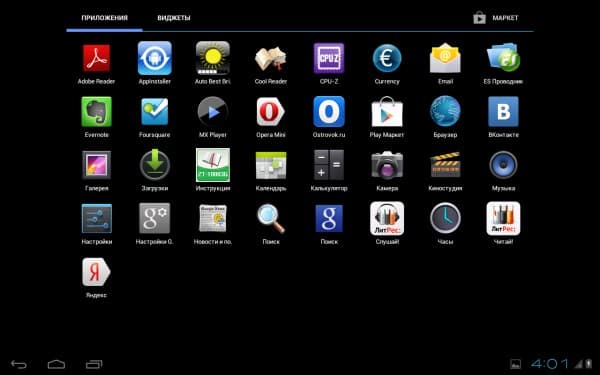Screen dimensions: 600x375
Task: Launch Opera Mini browser
Action: tap(271, 112)
